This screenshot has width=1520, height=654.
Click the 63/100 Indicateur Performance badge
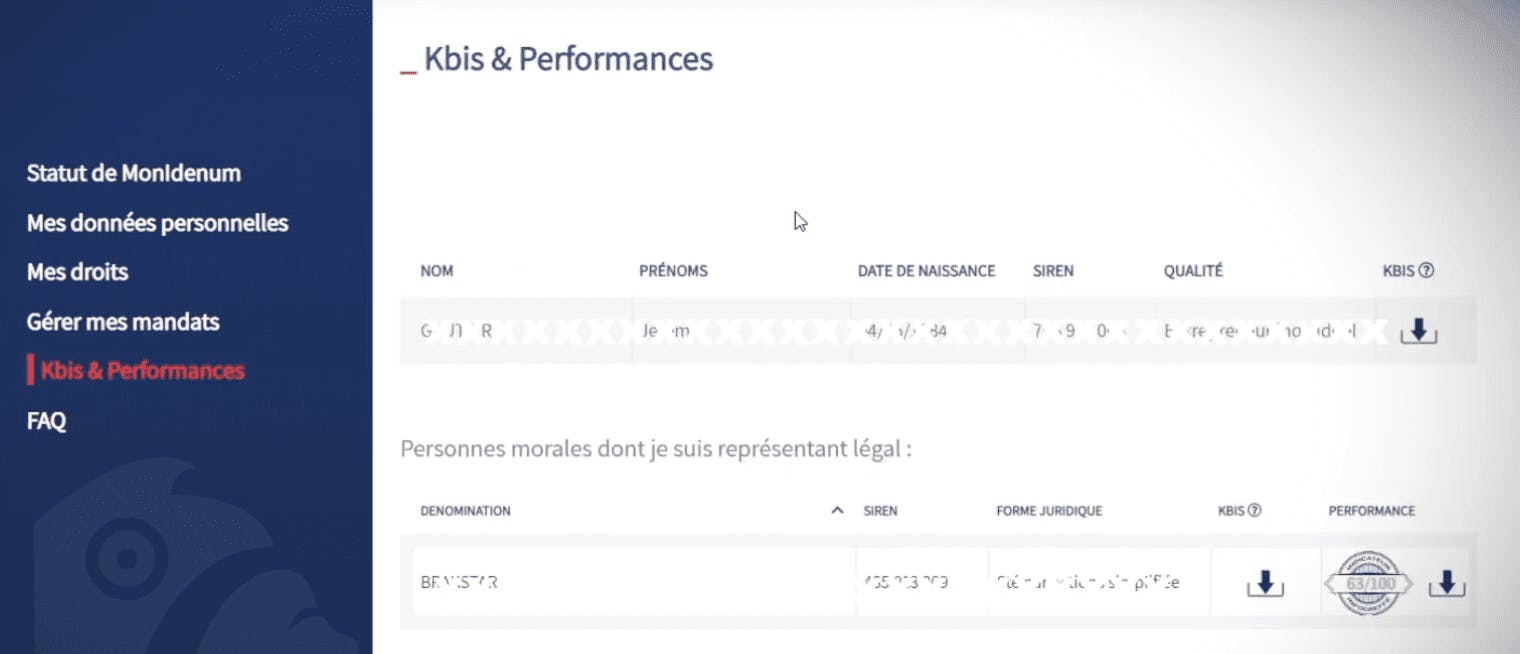tap(1368, 581)
